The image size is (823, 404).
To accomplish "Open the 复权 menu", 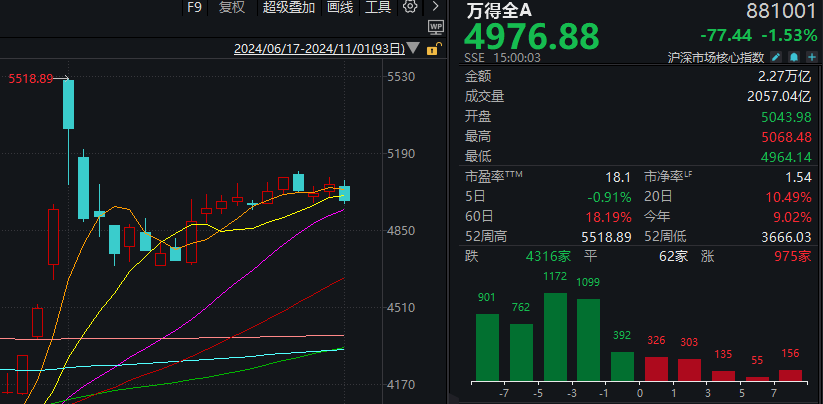I will coord(232,7).
